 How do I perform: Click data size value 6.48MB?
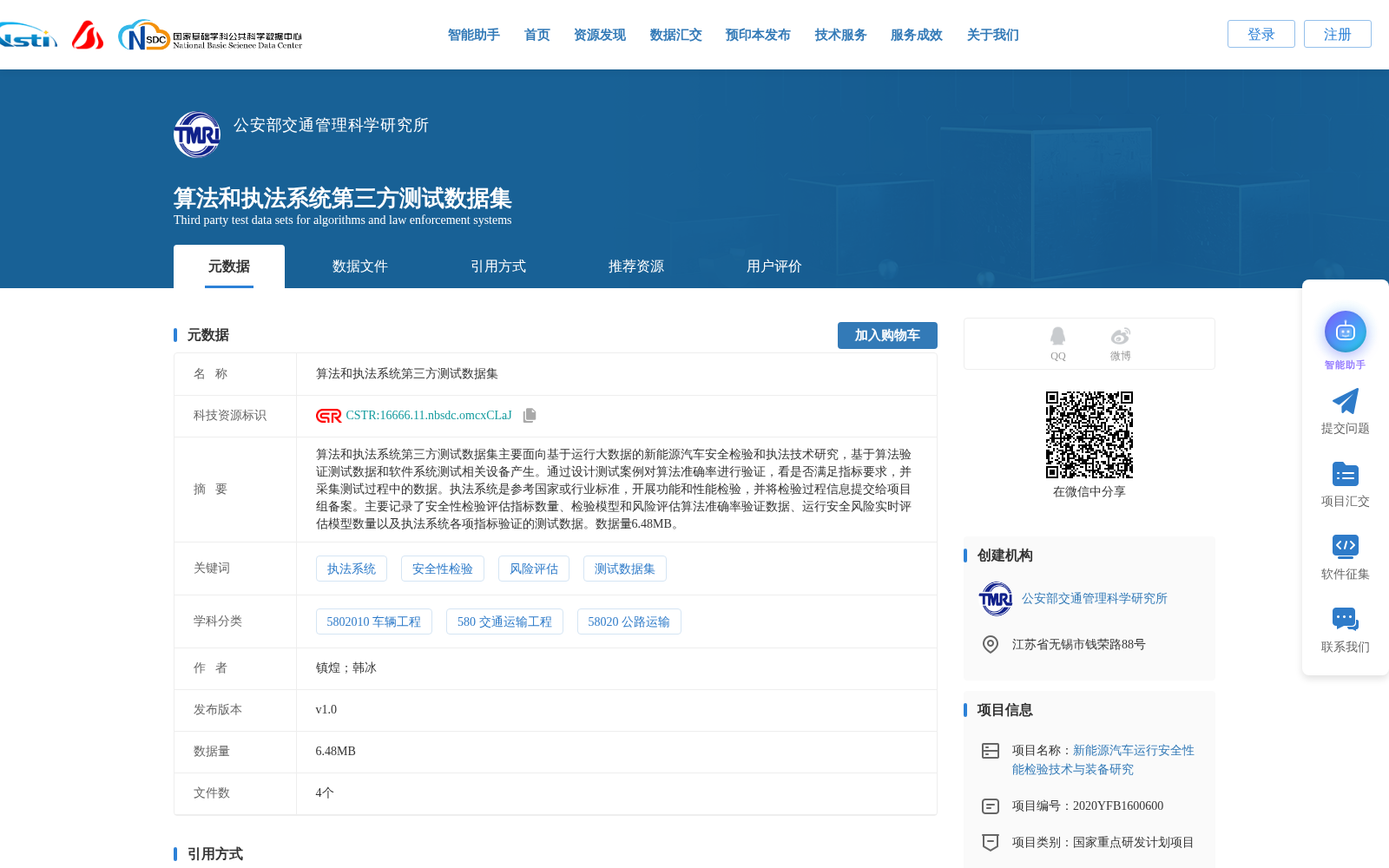coord(336,752)
